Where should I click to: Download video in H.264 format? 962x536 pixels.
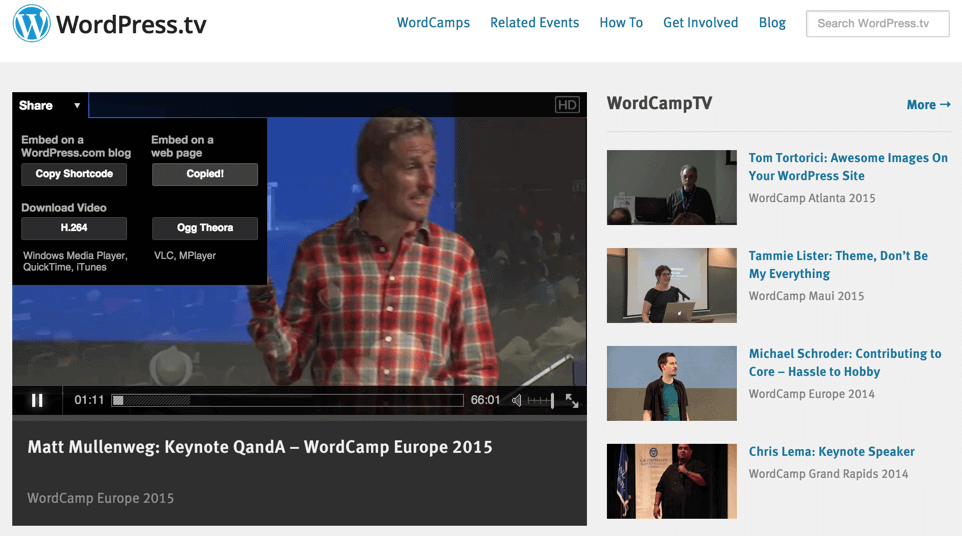74,228
